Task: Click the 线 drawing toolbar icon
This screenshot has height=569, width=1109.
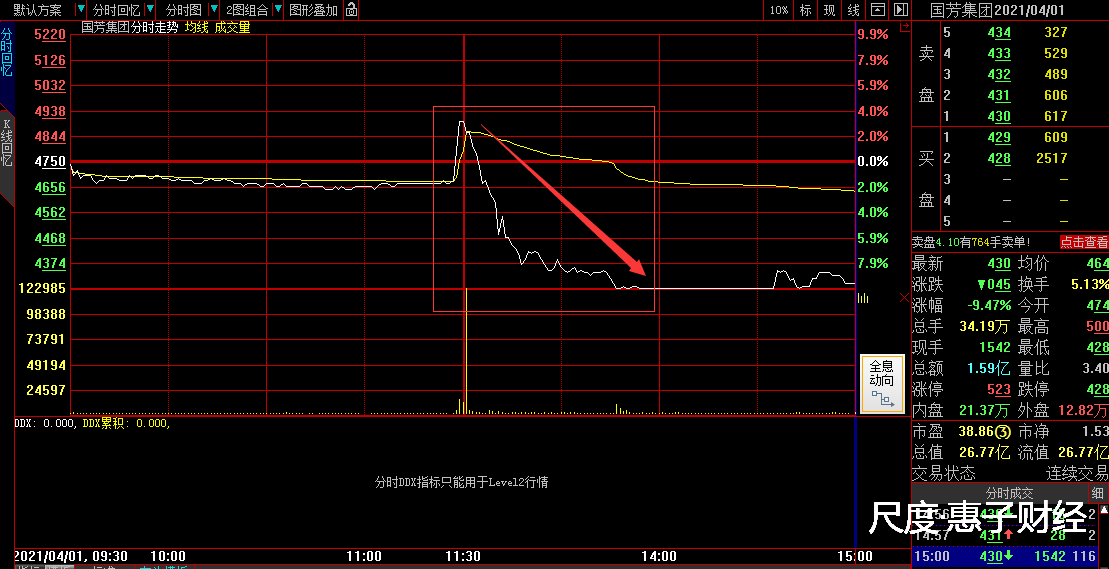Action: coord(853,10)
